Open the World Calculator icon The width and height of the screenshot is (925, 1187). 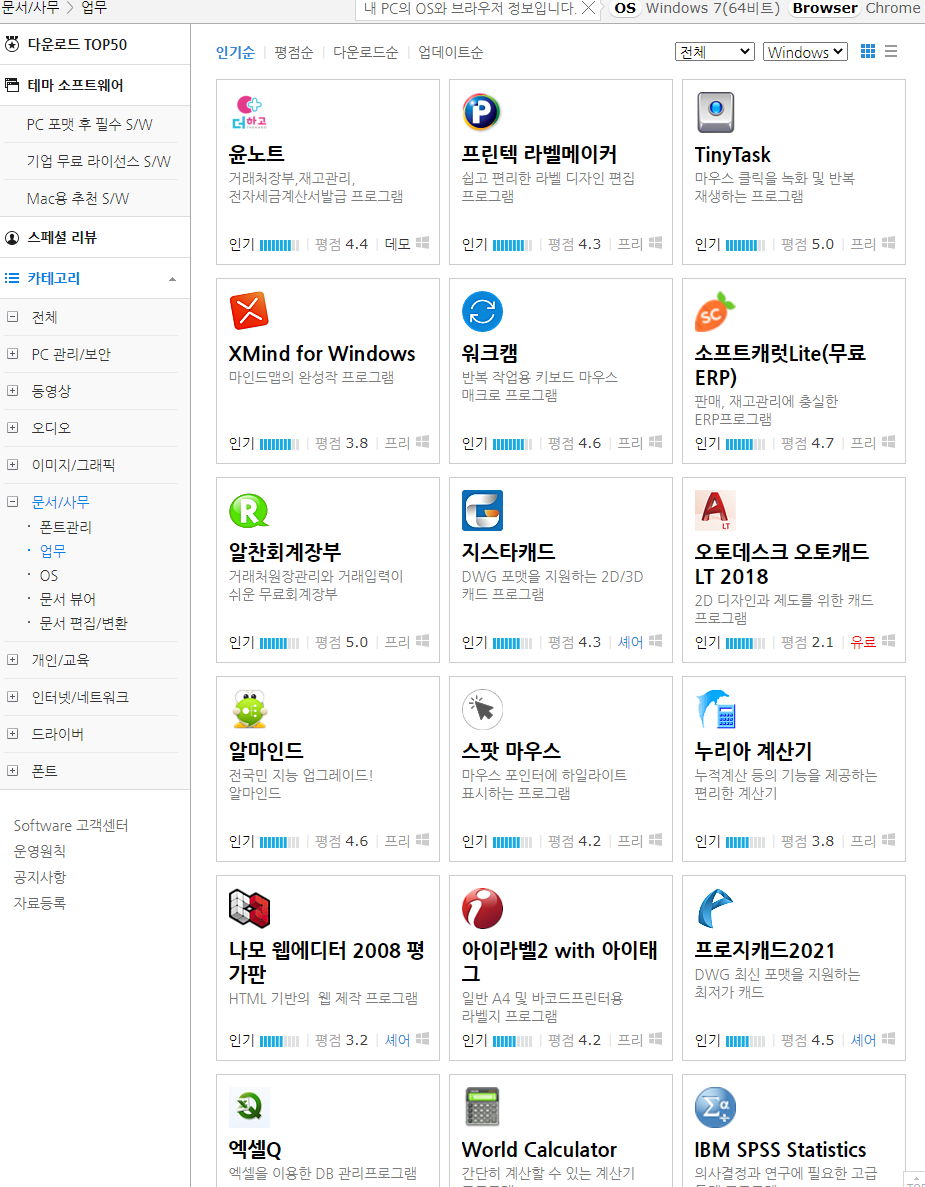coord(481,1108)
